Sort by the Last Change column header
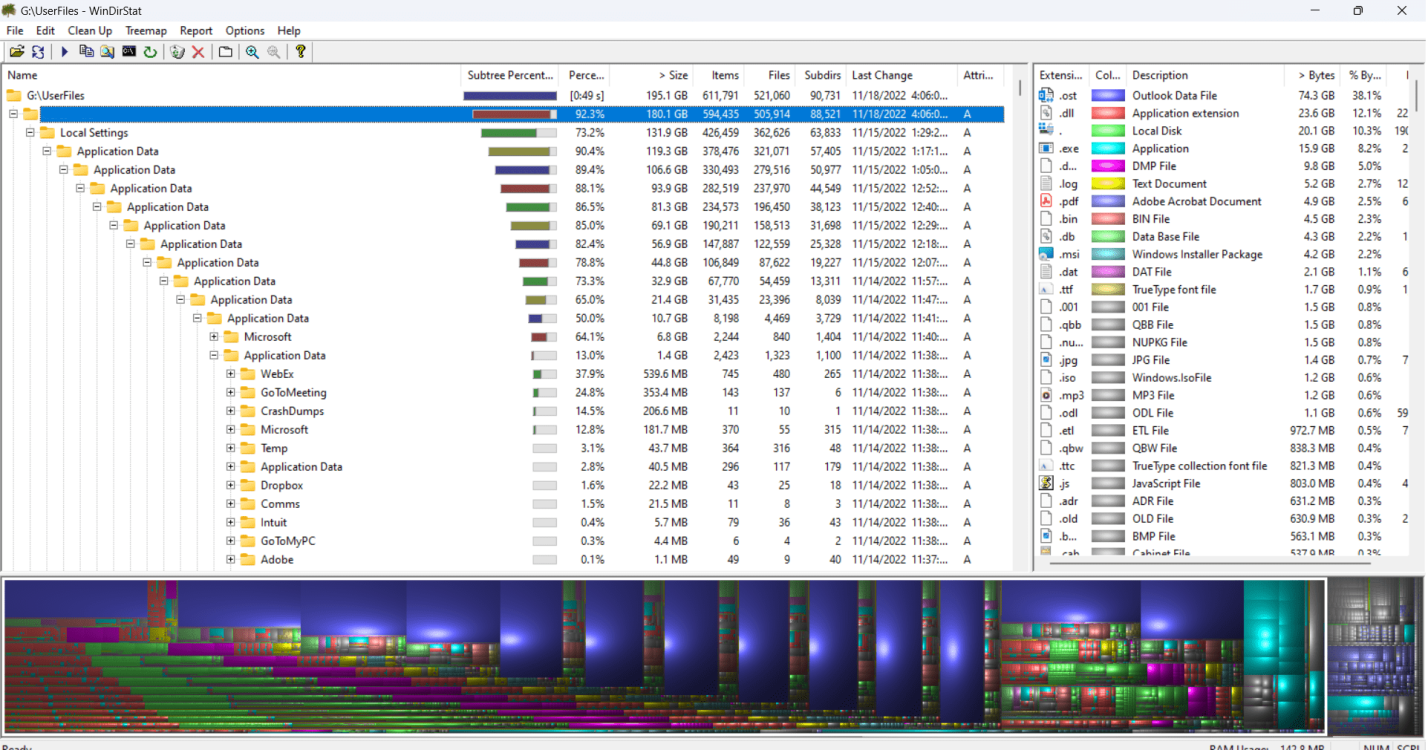This screenshot has height=750, width=1428. click(x=902, y=75)
